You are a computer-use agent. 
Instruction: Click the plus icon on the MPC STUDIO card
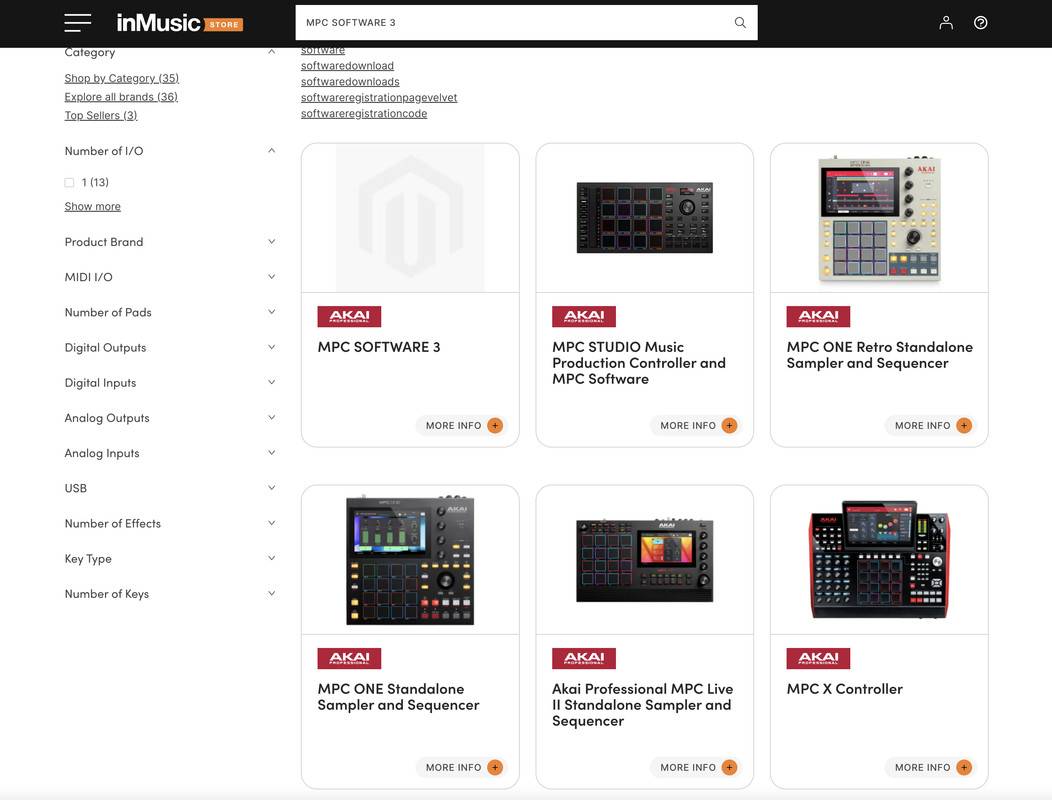coord(729,426)
